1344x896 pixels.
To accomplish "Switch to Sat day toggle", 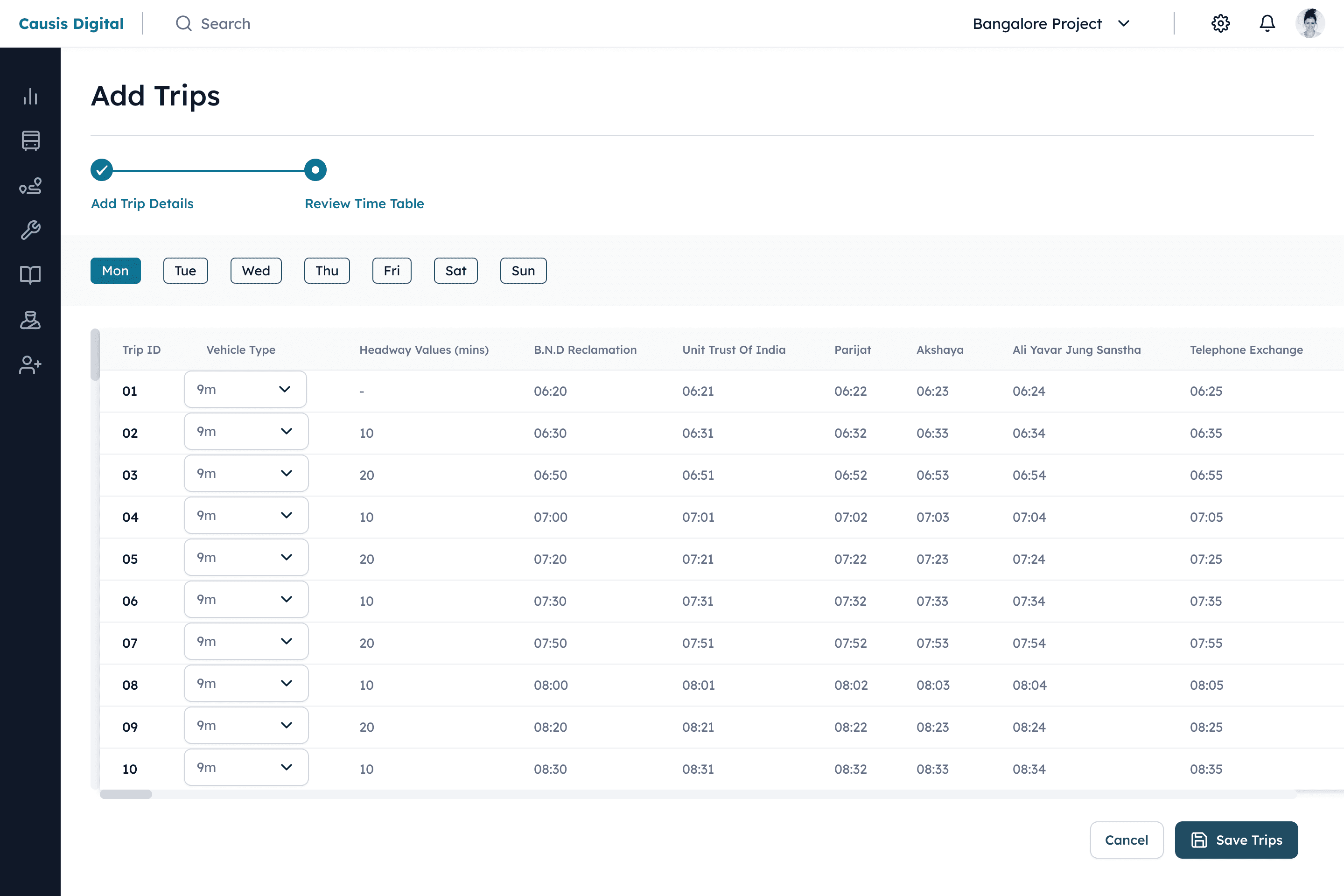I will (455, 271).
